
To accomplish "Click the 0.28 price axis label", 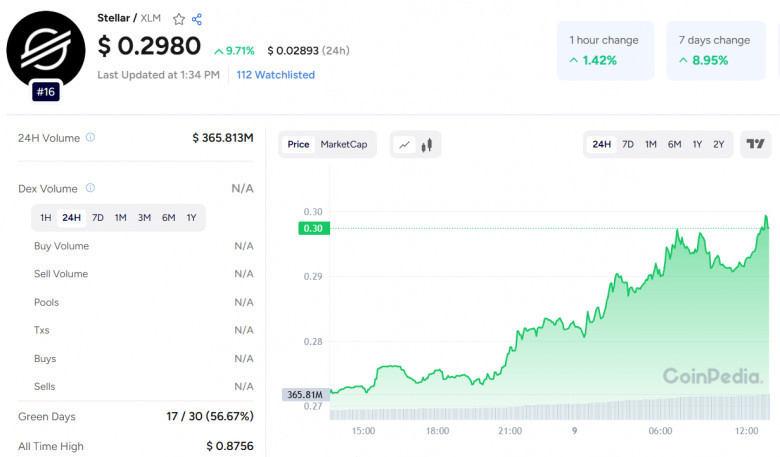I will 313,341.
